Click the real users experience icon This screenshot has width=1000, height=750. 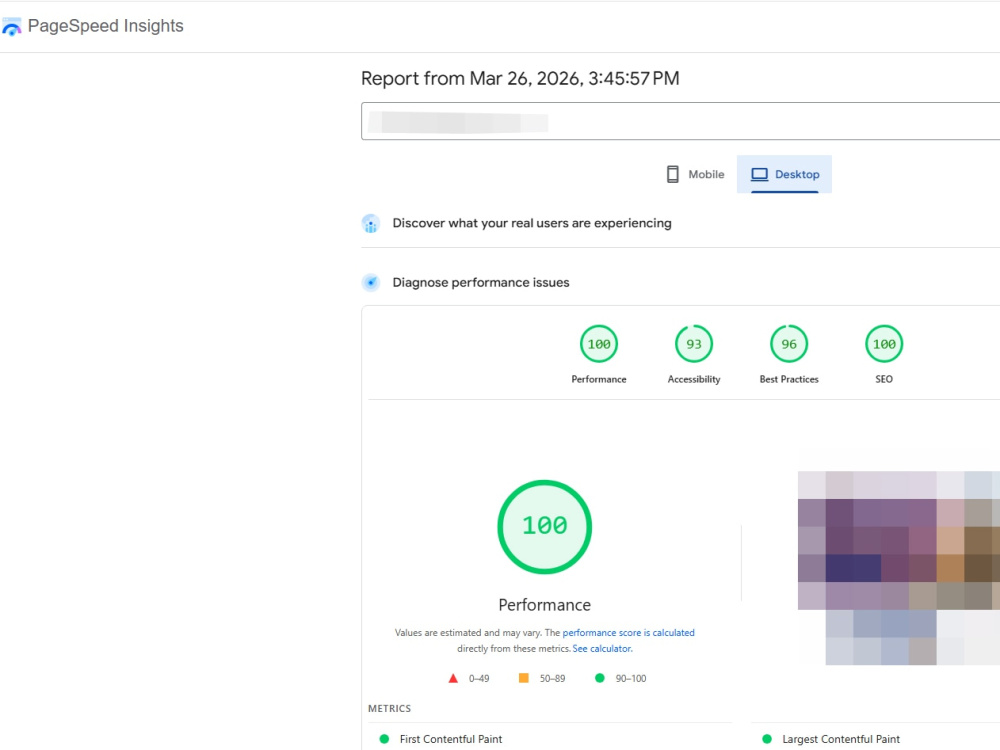click(x=371, y=224)
